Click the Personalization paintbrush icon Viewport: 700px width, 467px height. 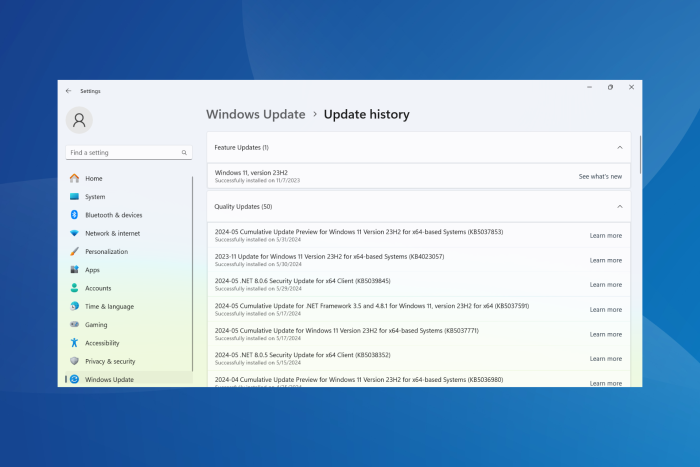coord(74,251)
